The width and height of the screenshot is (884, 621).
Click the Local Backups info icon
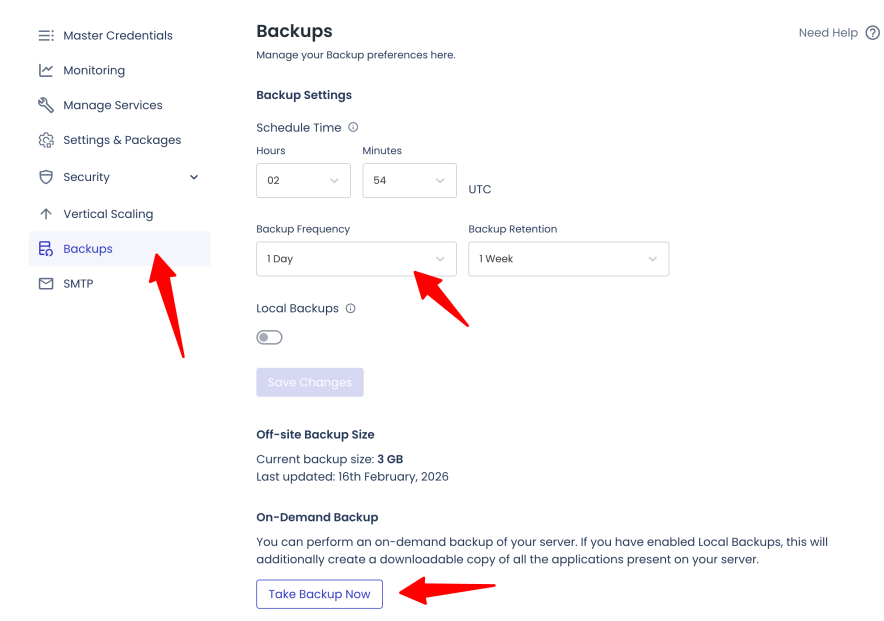[349, 308]
